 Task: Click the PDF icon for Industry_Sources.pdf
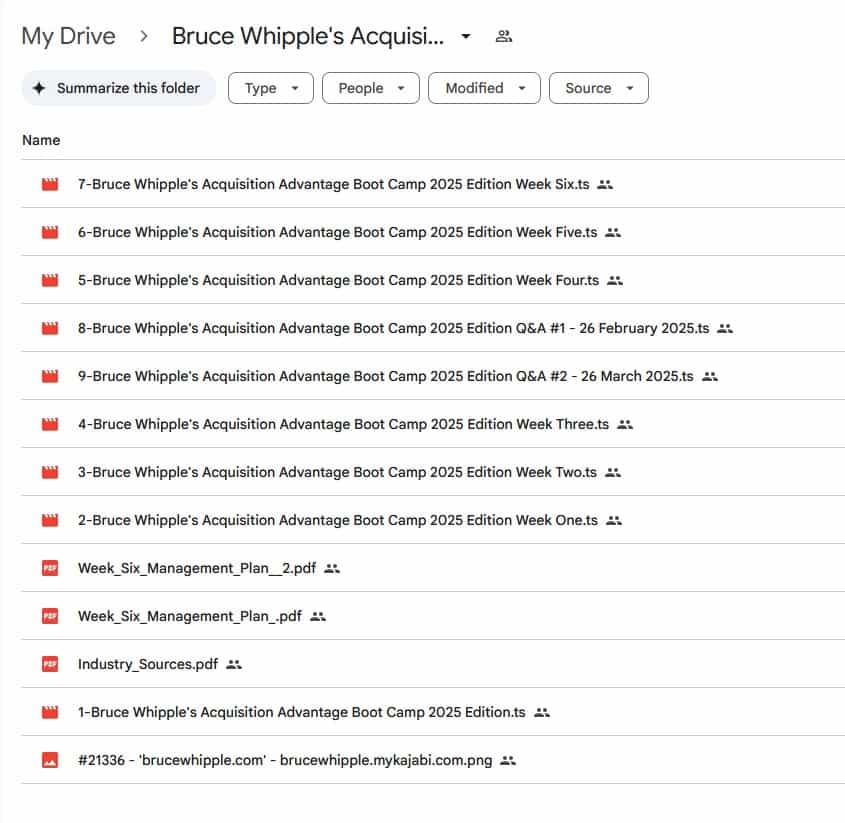(50, 664)
